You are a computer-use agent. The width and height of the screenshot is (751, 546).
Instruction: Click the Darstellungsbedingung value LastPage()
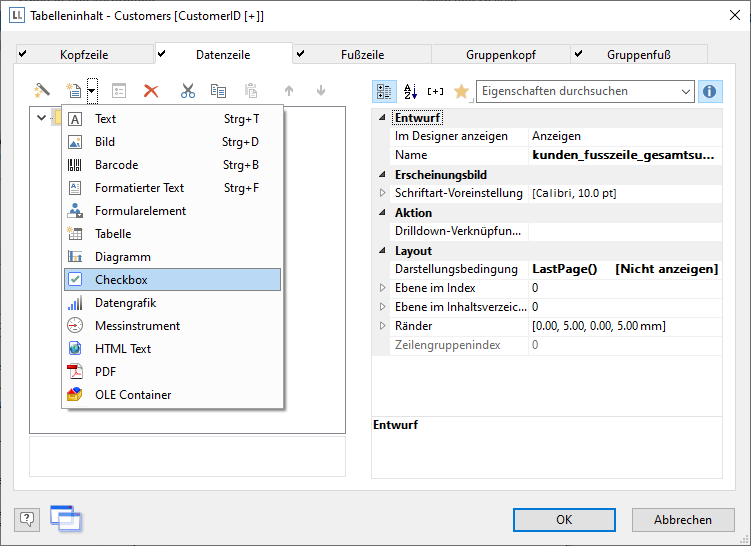(x=564, y=269)
